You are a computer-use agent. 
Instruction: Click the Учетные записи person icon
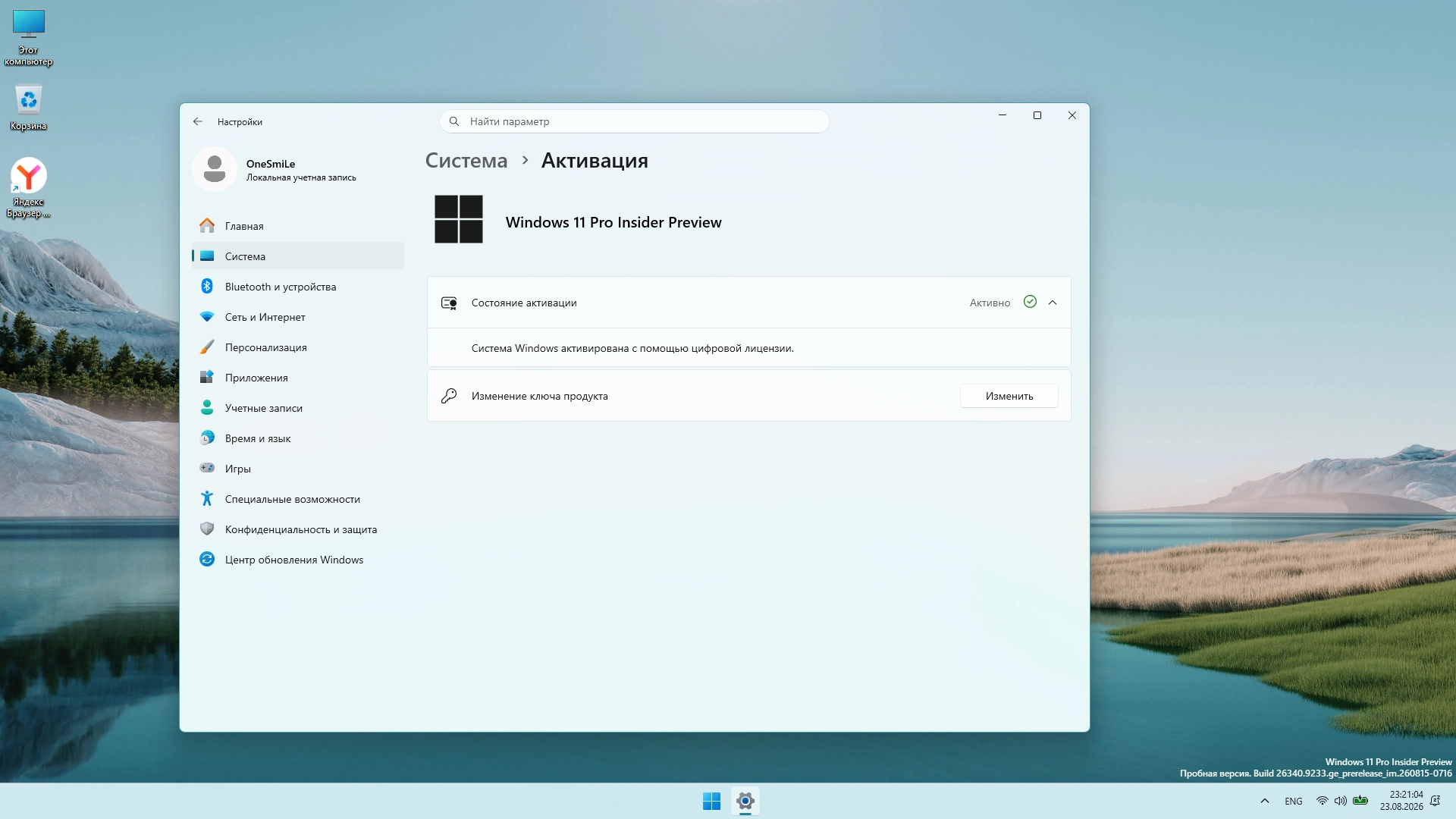207,408
